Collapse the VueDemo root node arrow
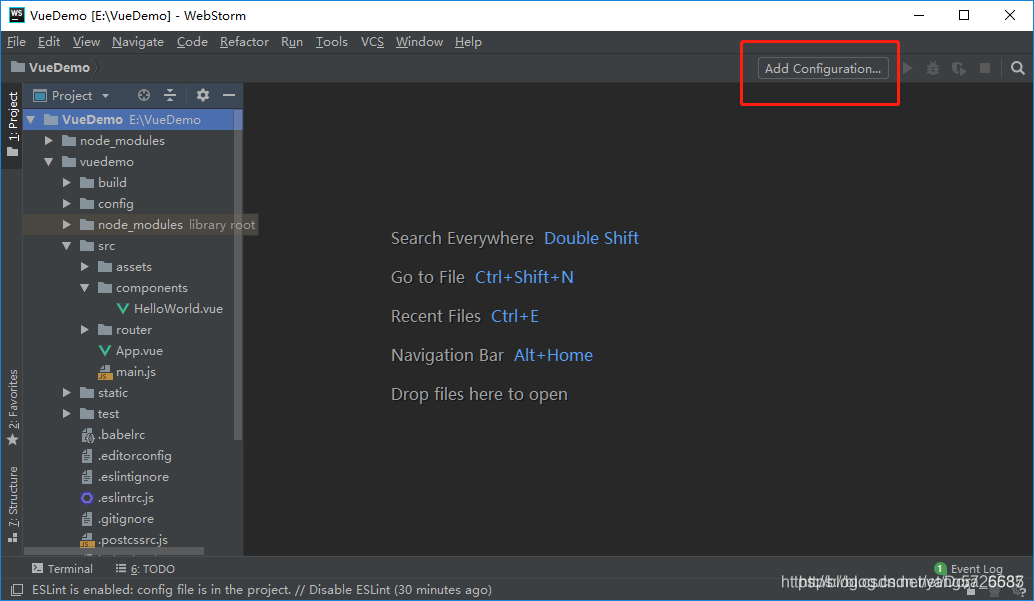 click(x=31, y=119)
